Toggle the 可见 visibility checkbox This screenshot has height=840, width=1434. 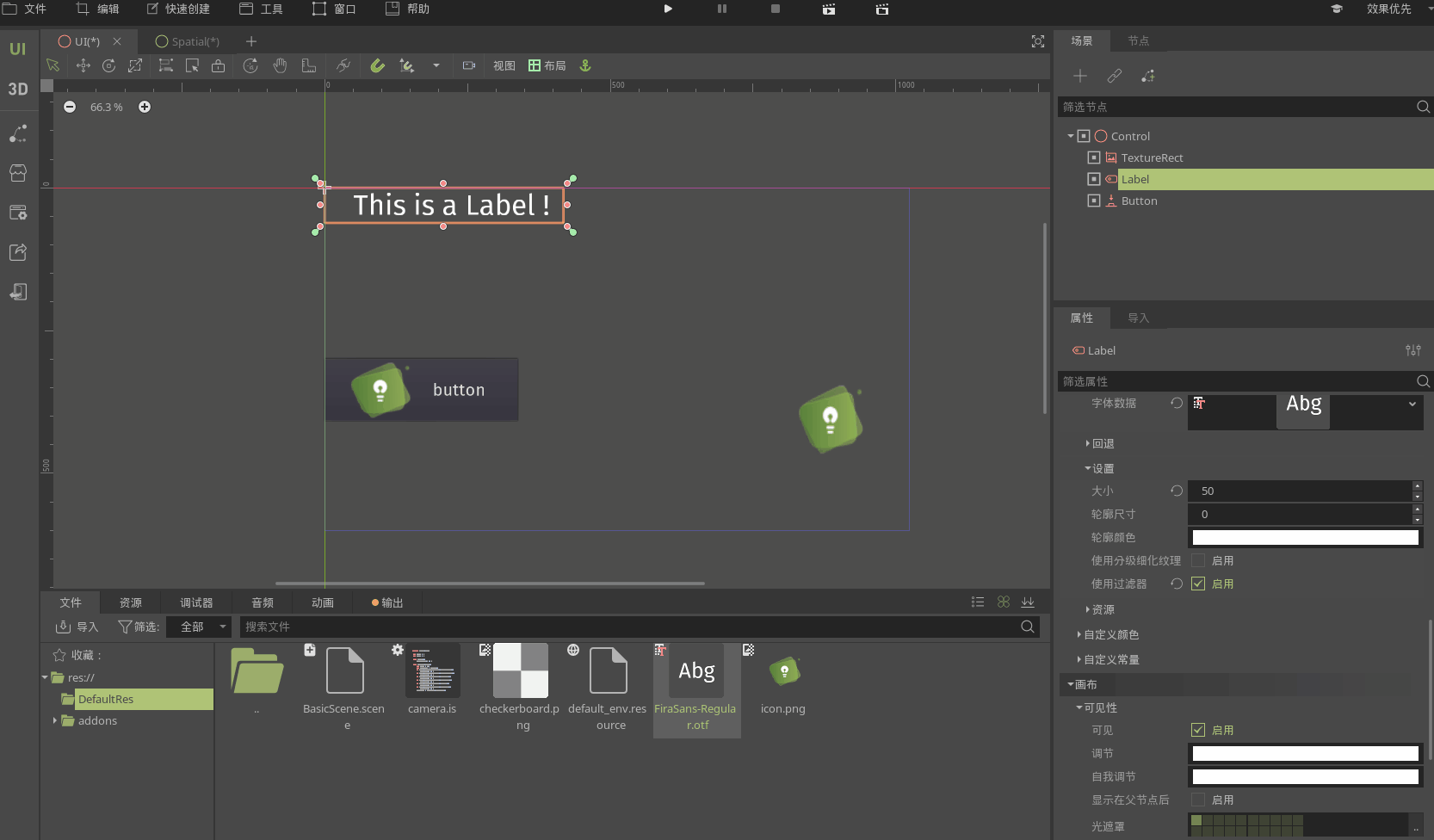point(1197,730)
